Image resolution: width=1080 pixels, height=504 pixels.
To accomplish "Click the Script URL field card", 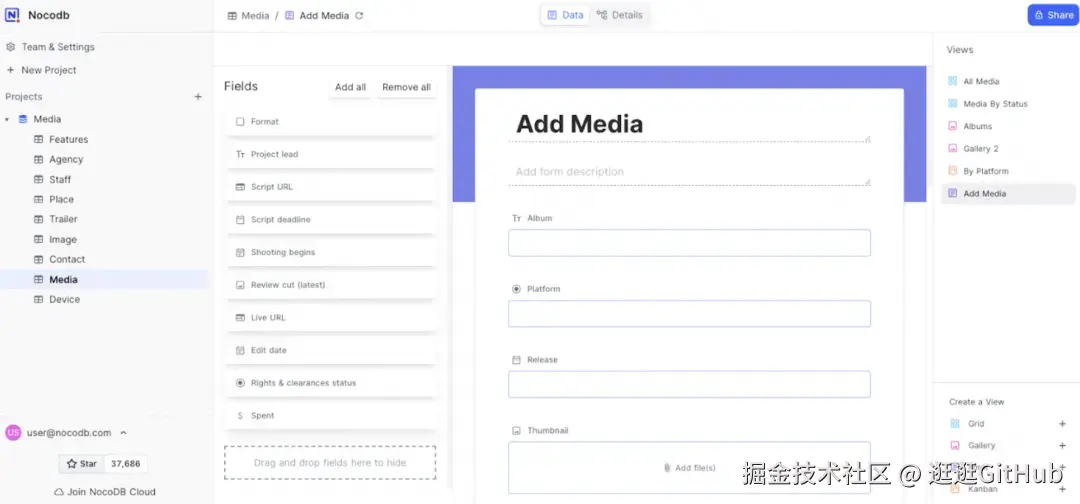I will [331, 187].
